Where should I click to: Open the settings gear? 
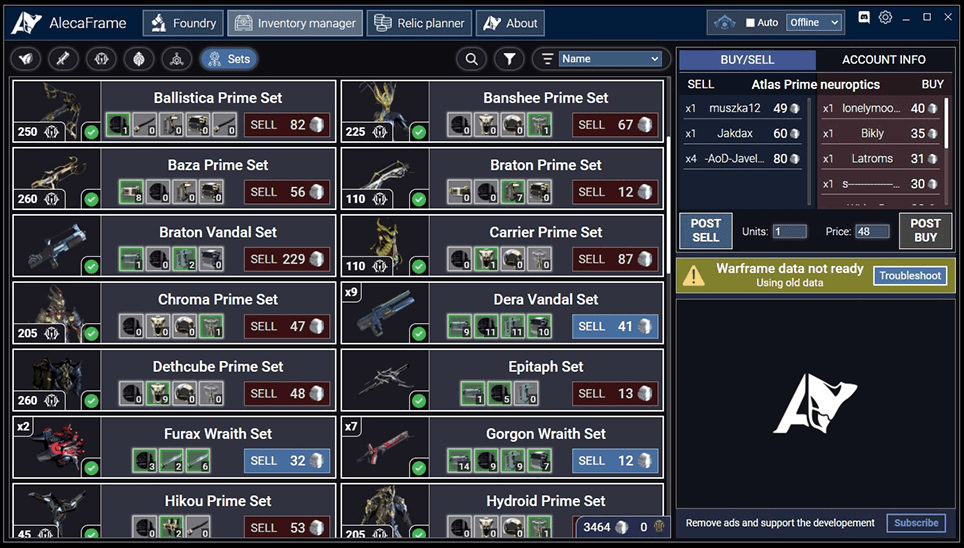[x=885, y=17]
